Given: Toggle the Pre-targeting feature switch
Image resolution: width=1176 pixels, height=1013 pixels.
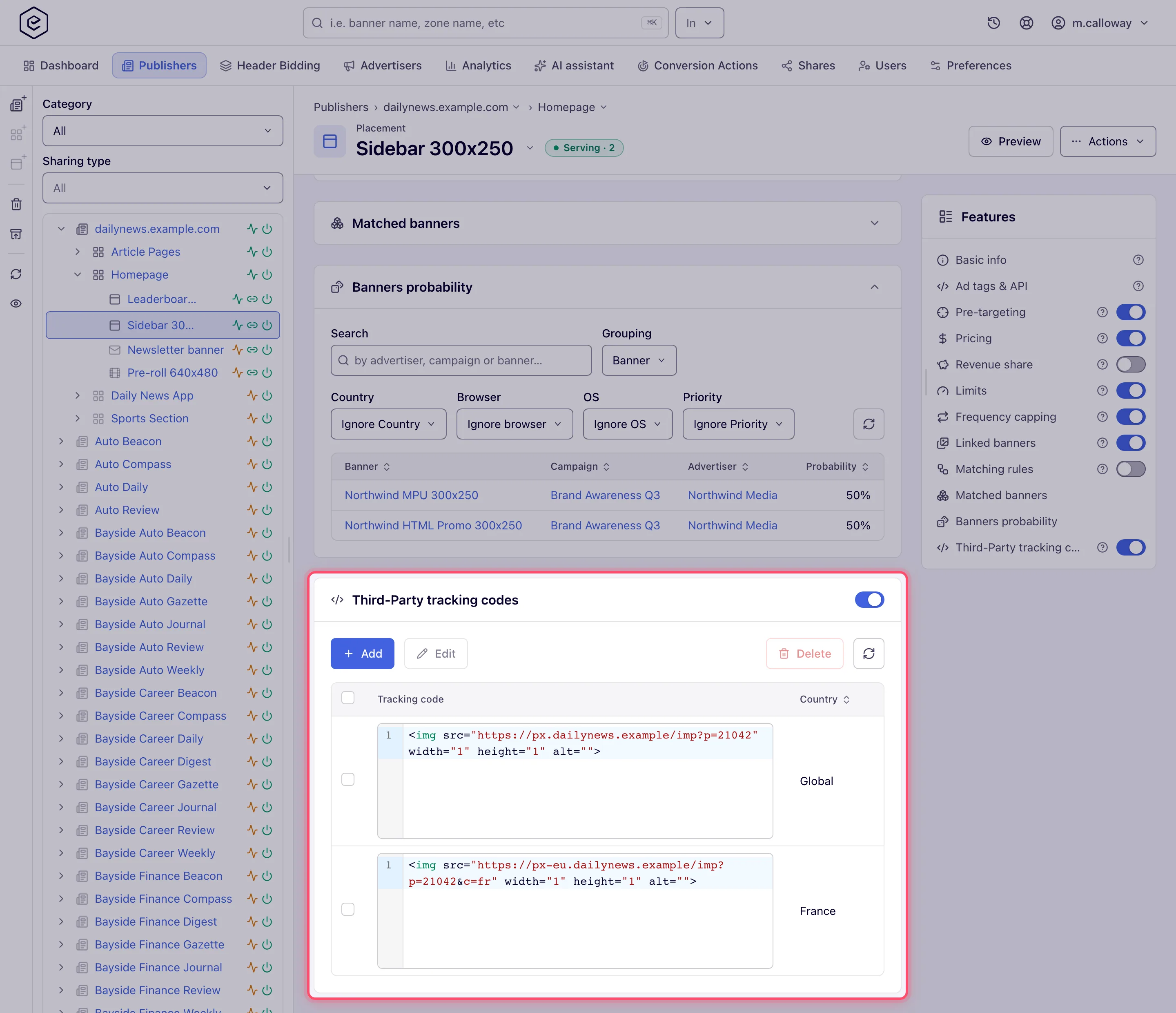Looking at the screenshot, I should pos(1131,312).
